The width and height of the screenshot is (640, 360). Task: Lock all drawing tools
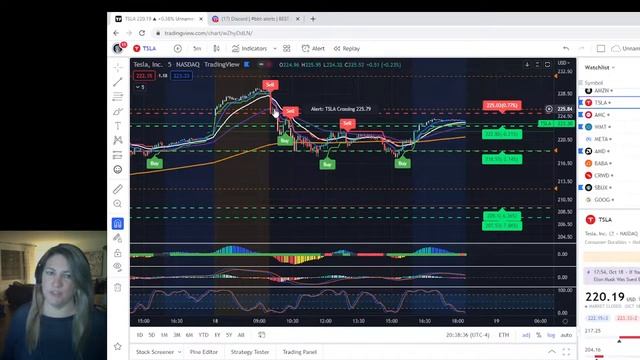point(118,253)
